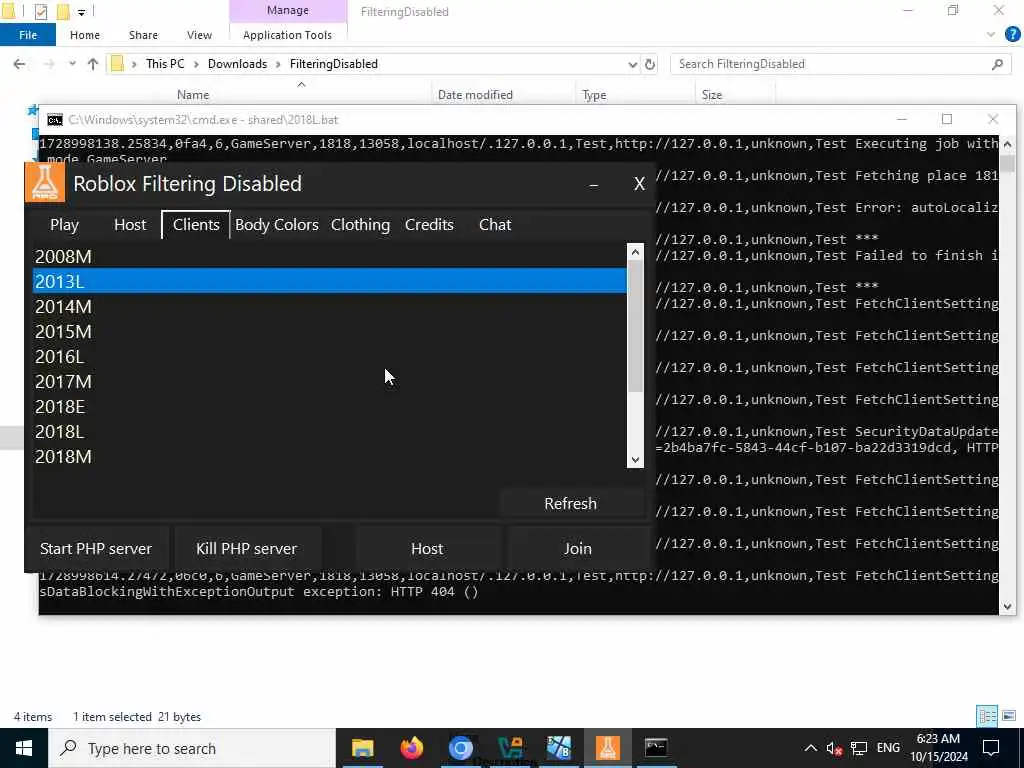Open the View ribbon tab
This screenshot has width=1024, height=768.
click(x=199, y=35)
